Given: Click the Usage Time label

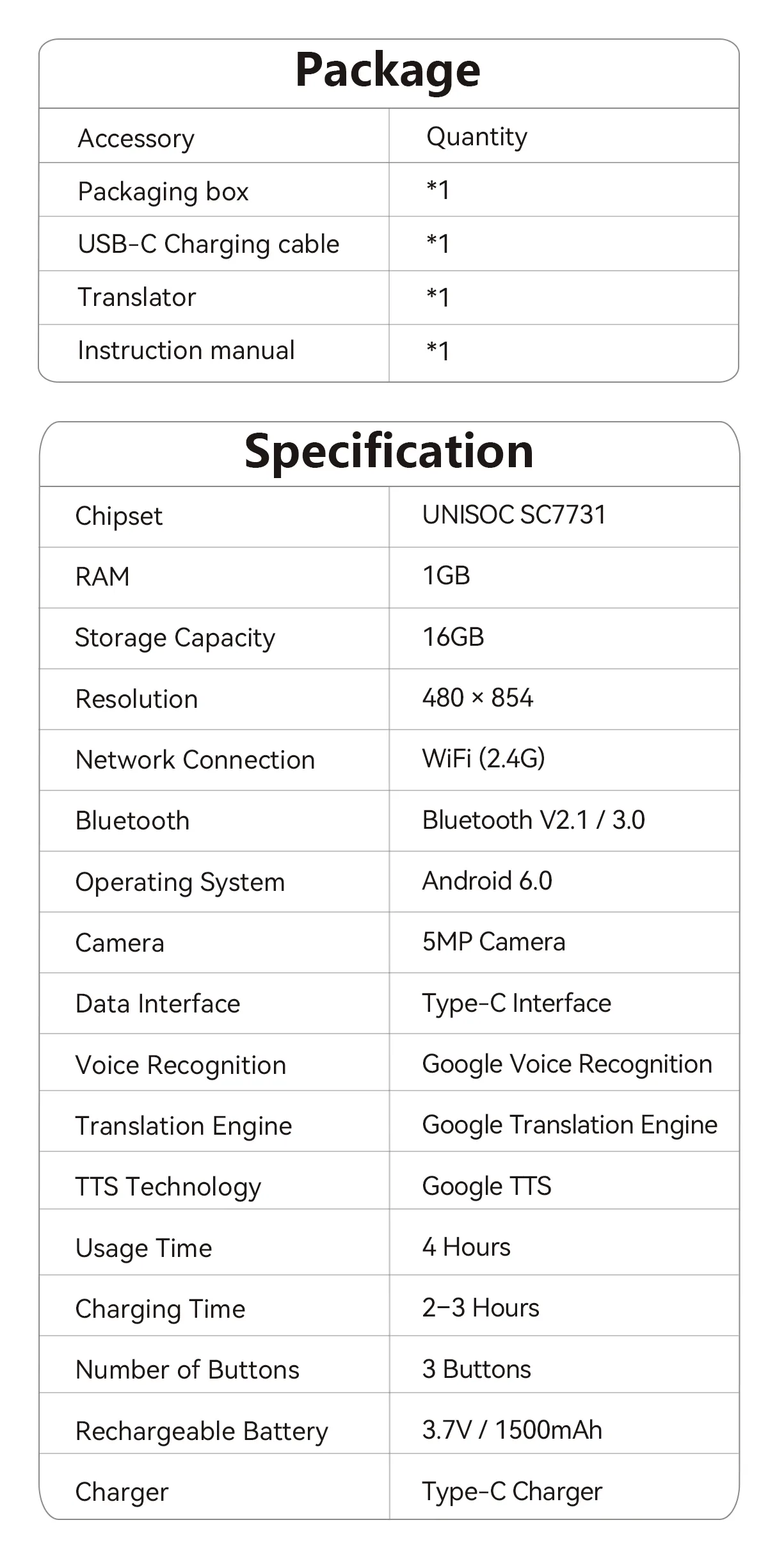Looking at the screenshot, I should pyautogui.click(x=143, y=1248).
